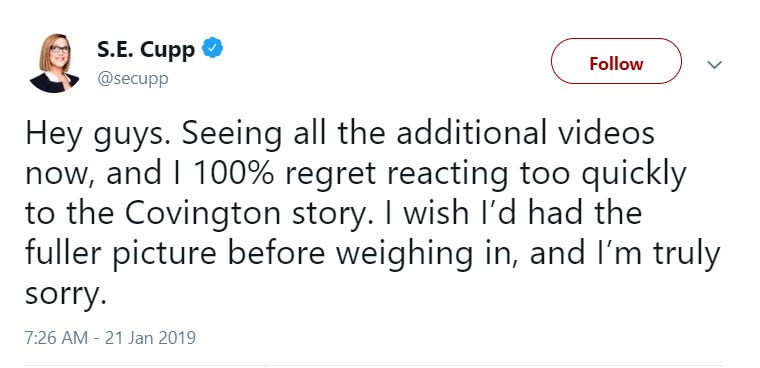Open the tweet's 7:26 AM timestamp permalink
Viewport: 760px width, 368px height.
tap(56, 337)
